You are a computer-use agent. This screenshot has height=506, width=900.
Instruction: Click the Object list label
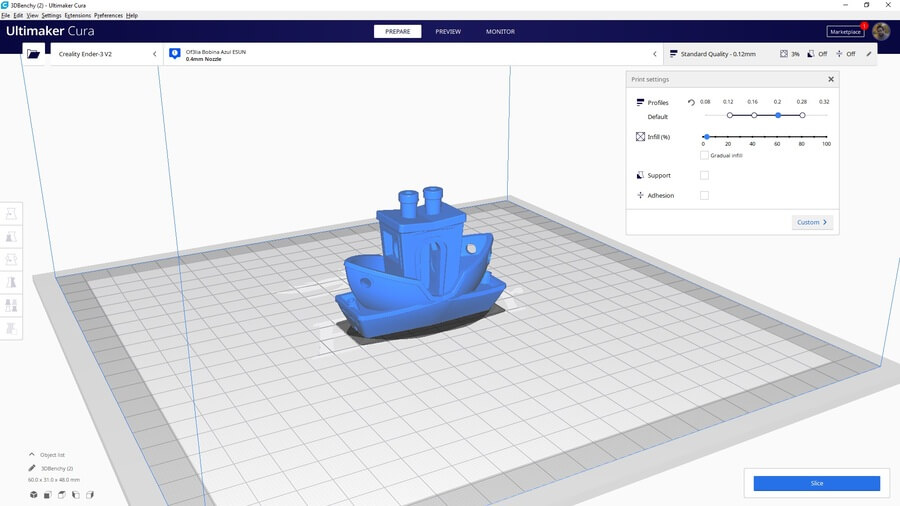click(52, 455)
